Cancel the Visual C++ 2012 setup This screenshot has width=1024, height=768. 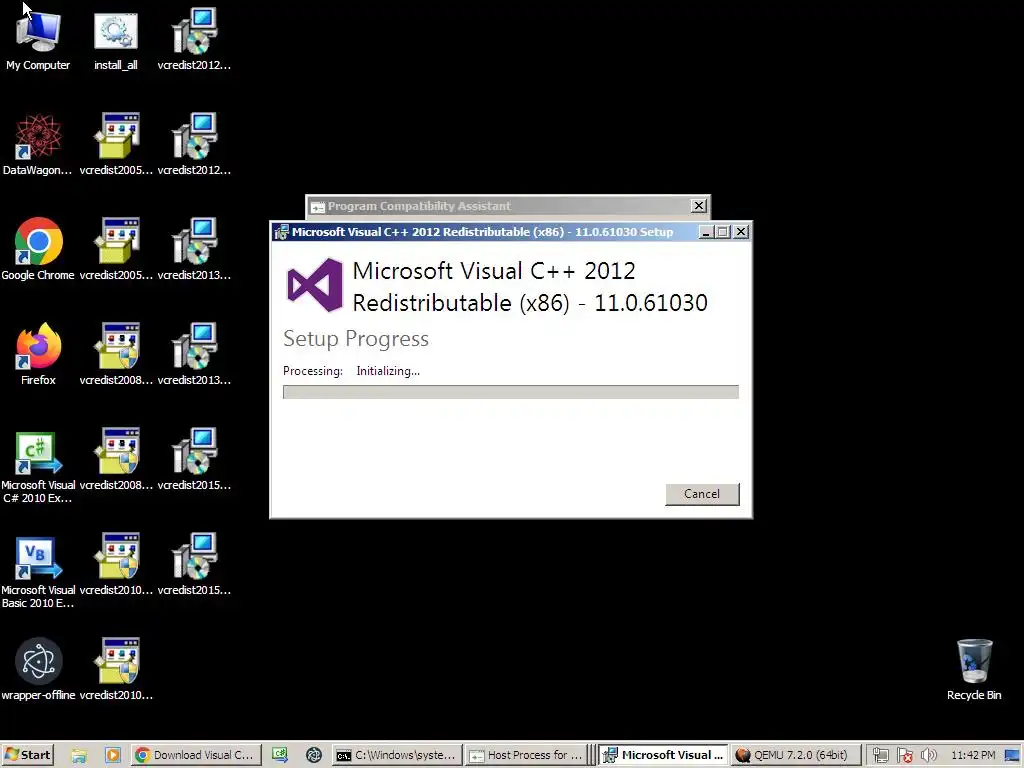click(x=702, y=494)
